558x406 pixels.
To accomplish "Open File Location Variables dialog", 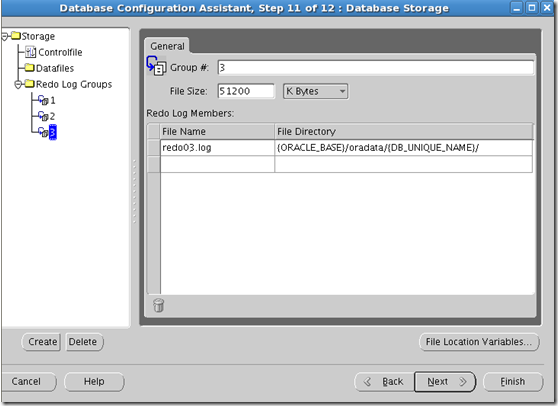I will (x=479, y=342).
